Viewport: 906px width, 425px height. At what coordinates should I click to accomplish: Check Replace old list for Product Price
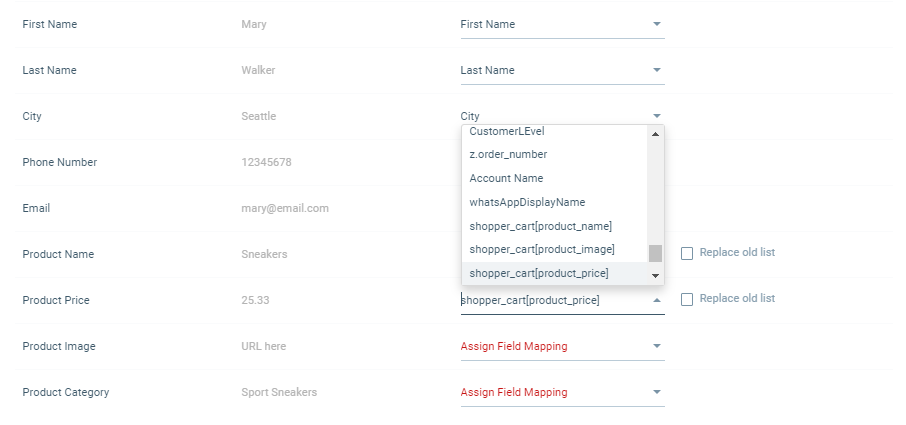[687, 299]
